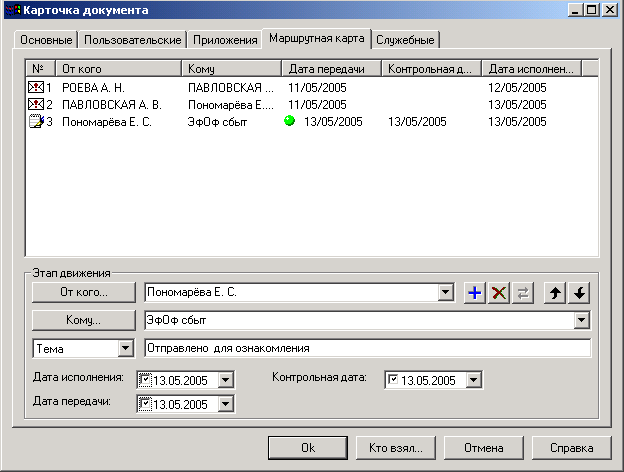Sort by the От кого column header
The image size is (624, 472).
click(119, 68)
